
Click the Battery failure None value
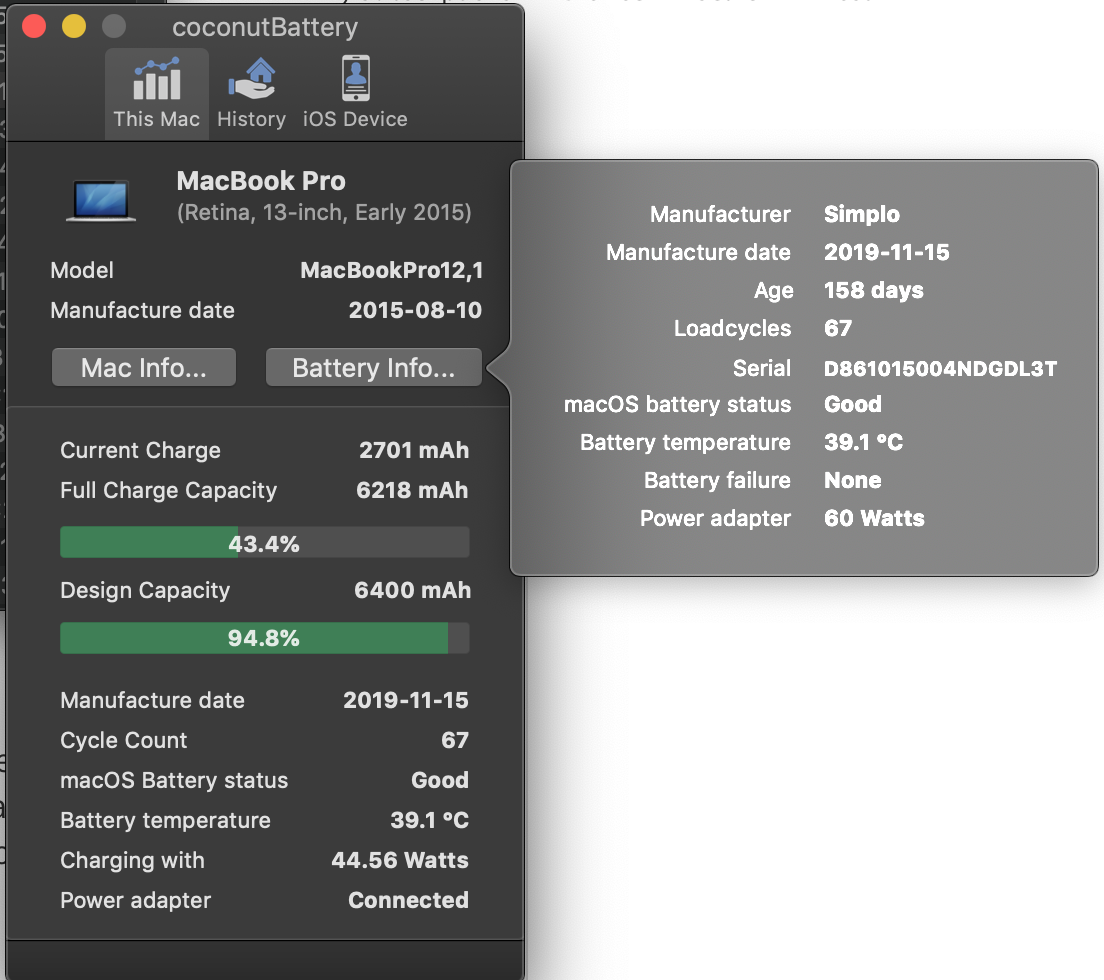pos(853,480)
